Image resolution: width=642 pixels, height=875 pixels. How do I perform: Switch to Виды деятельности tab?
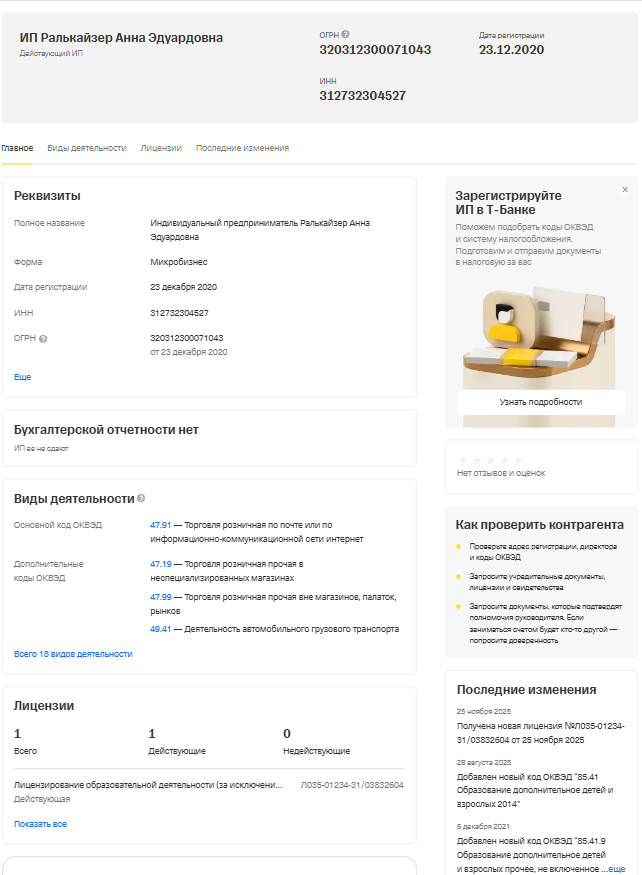(87, 148)
